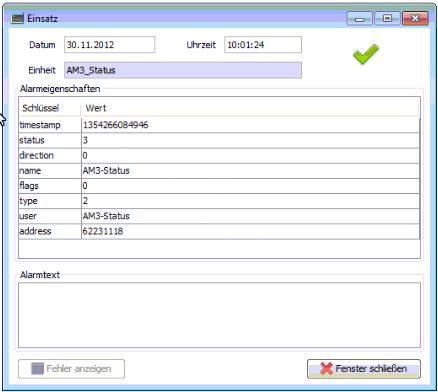438x392 pixels.
Task: Select the type value 2
Action: 250,201
